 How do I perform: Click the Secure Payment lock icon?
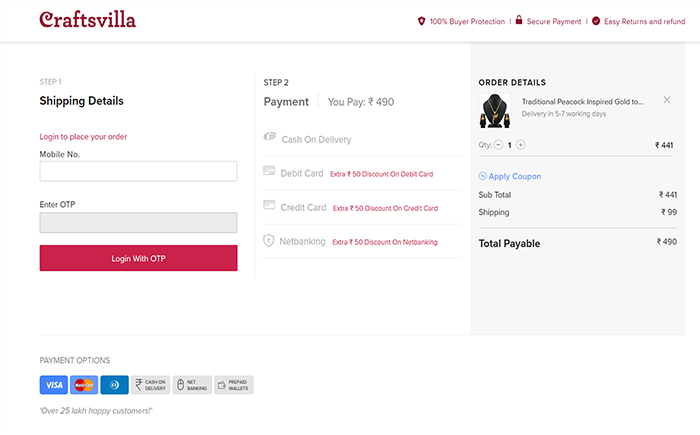coord(519,20)
